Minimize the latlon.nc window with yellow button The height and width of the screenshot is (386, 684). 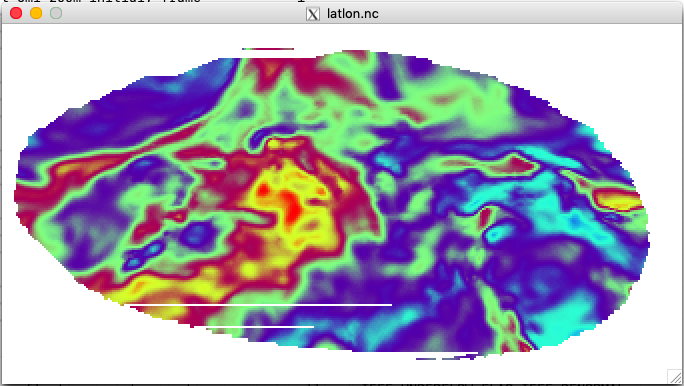pyautogui.click(x=36, y=13)
